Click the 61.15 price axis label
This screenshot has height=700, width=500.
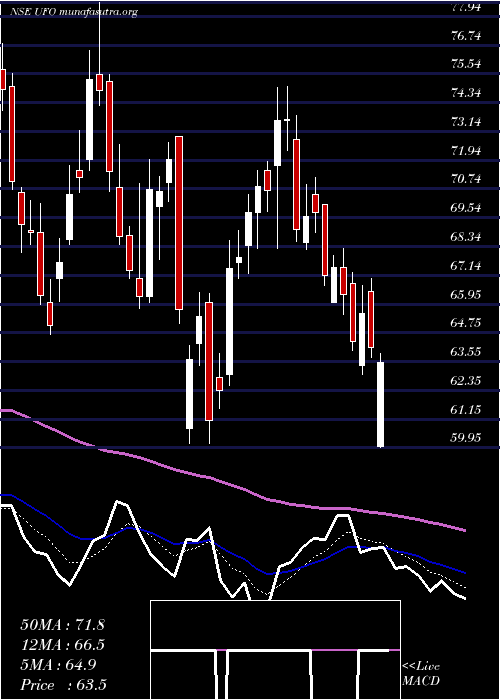tap(467, 410)
